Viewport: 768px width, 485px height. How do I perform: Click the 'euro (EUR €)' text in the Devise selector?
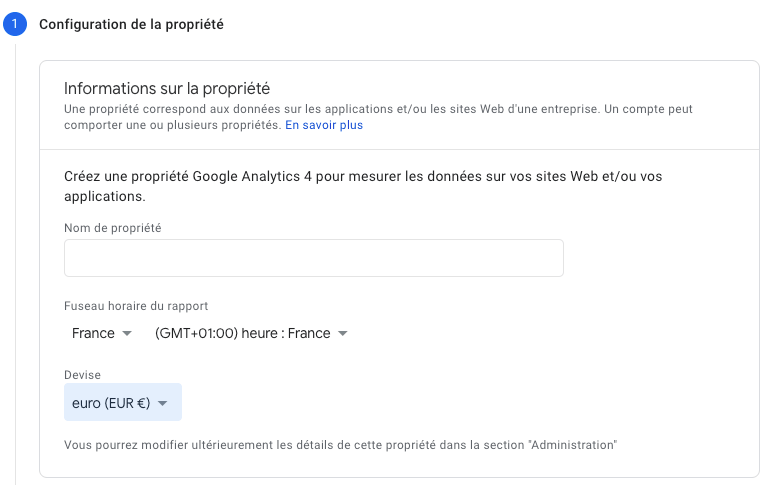pos(111,403)
